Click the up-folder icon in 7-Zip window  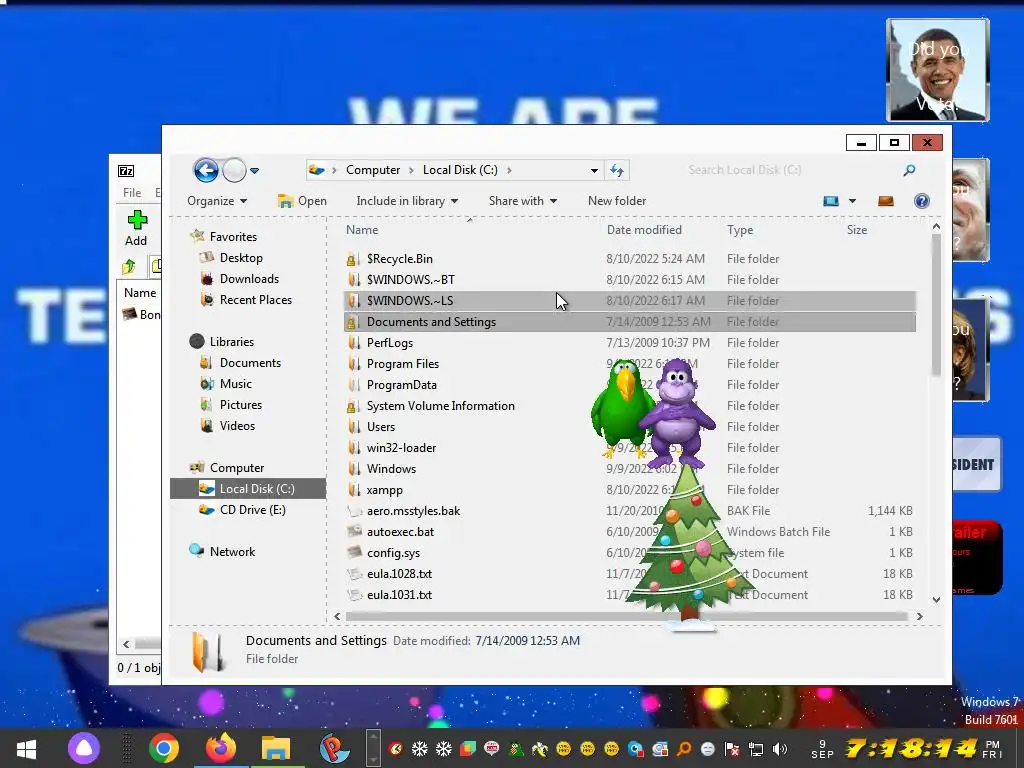(129, 266)
